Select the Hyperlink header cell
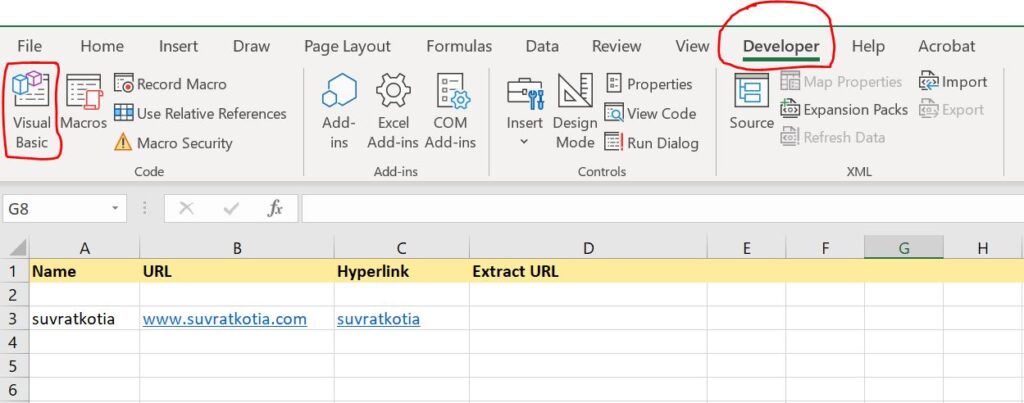 point(402,271)
